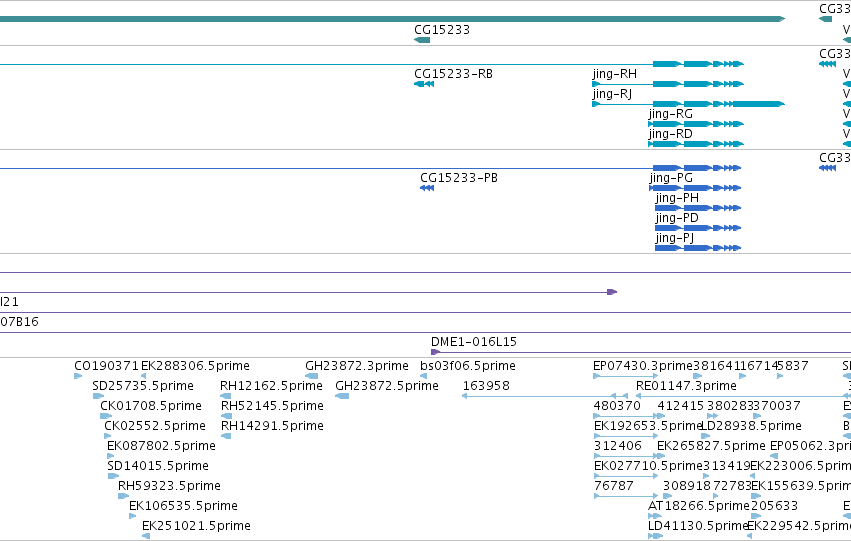Click the jing-PD protein label
The width and height of the screenshot is (851, 541).
pyautogui.click(x=677, y=218)
